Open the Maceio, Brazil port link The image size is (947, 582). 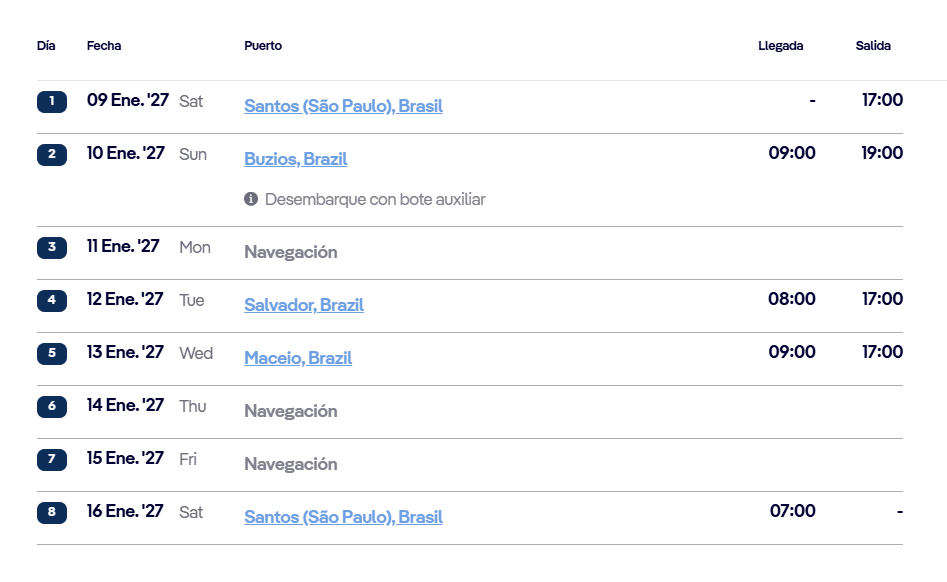tap(298, 358)
